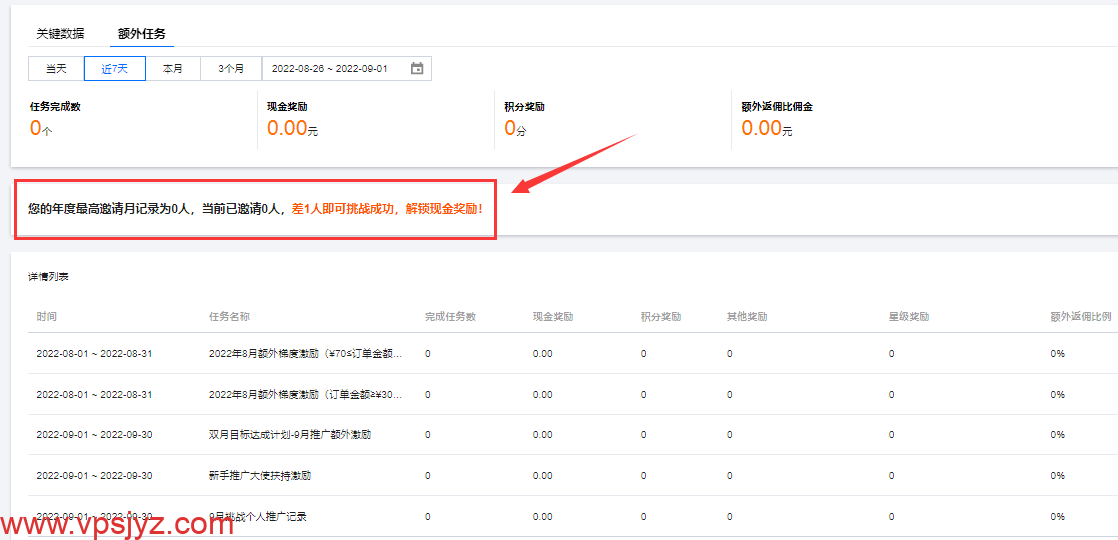Choose the 当天 time range button
This screenshot has height=540, width=1118.
click(x=56, y=68)
